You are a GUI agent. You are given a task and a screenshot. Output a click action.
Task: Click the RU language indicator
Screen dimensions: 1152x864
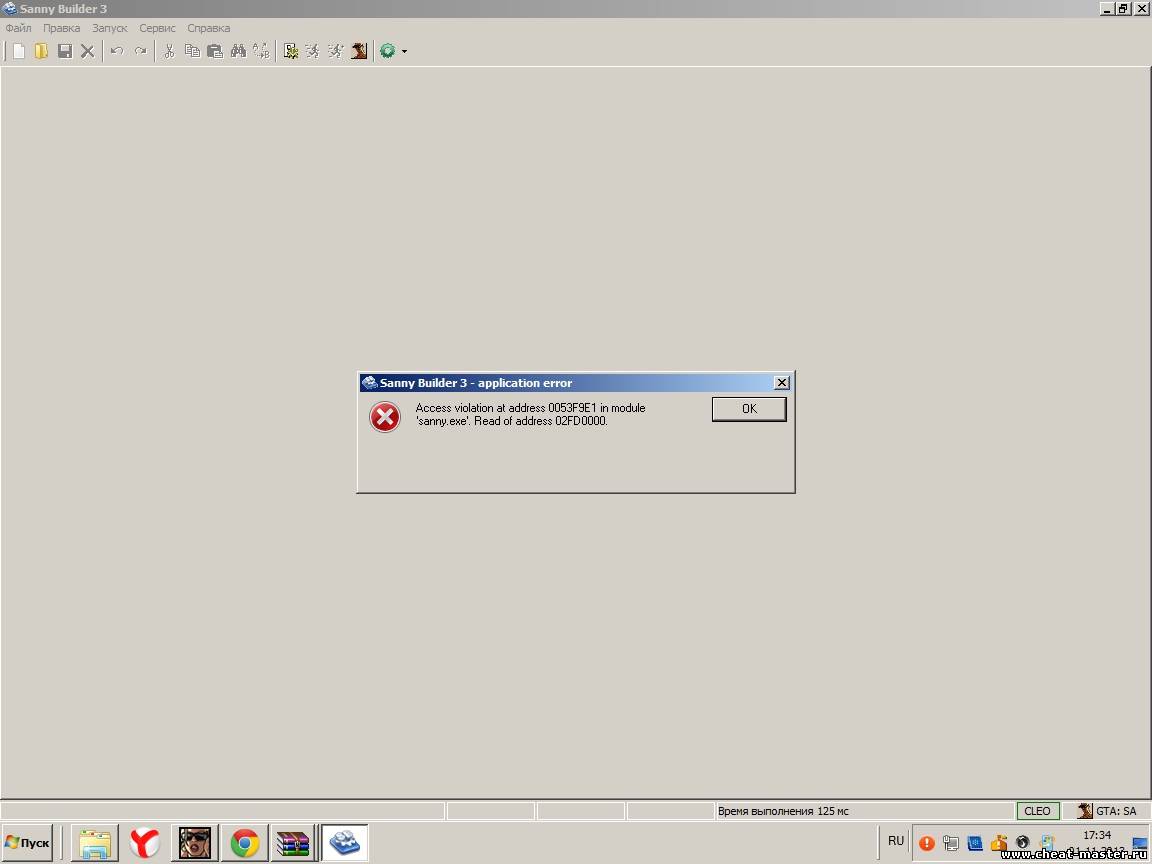(896, 840)
